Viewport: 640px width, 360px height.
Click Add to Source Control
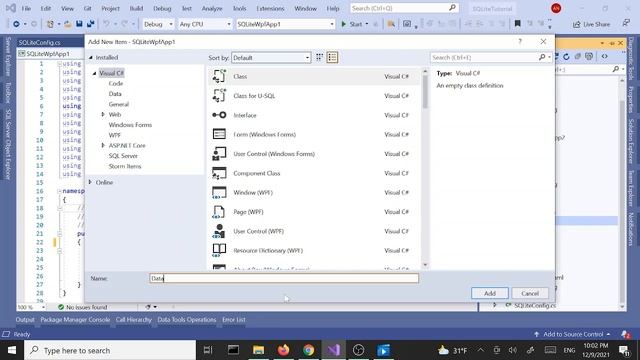pyautogui.click(x=572, y=334)
